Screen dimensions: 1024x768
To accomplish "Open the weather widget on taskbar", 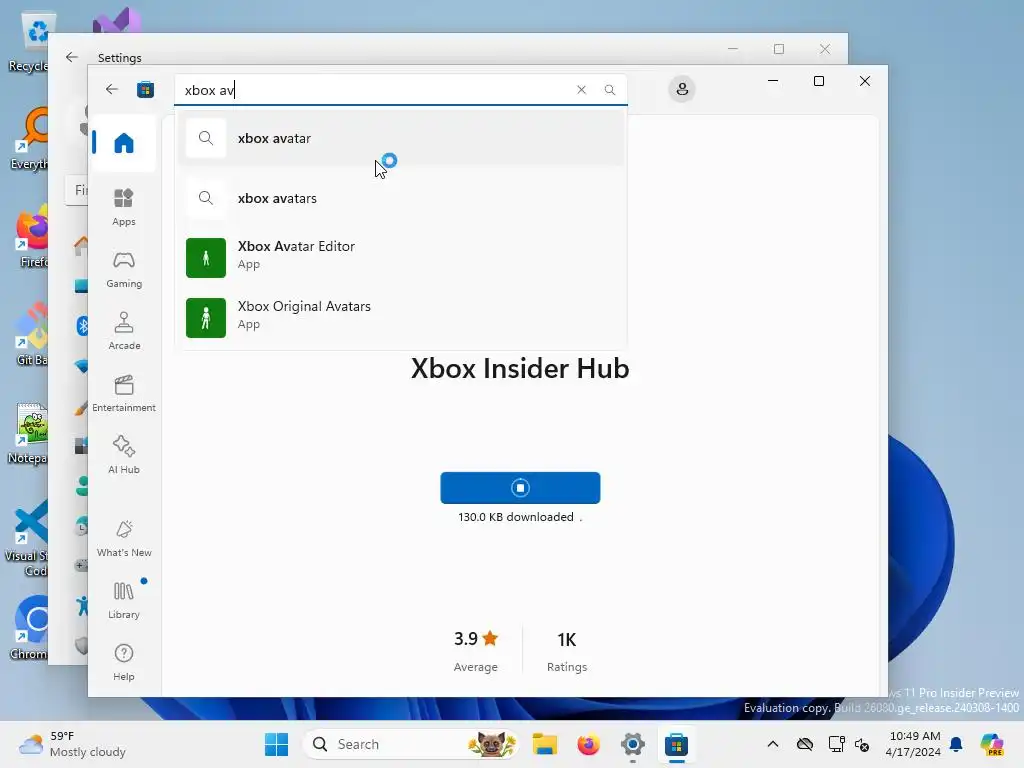I will click(x=72, y=744).
